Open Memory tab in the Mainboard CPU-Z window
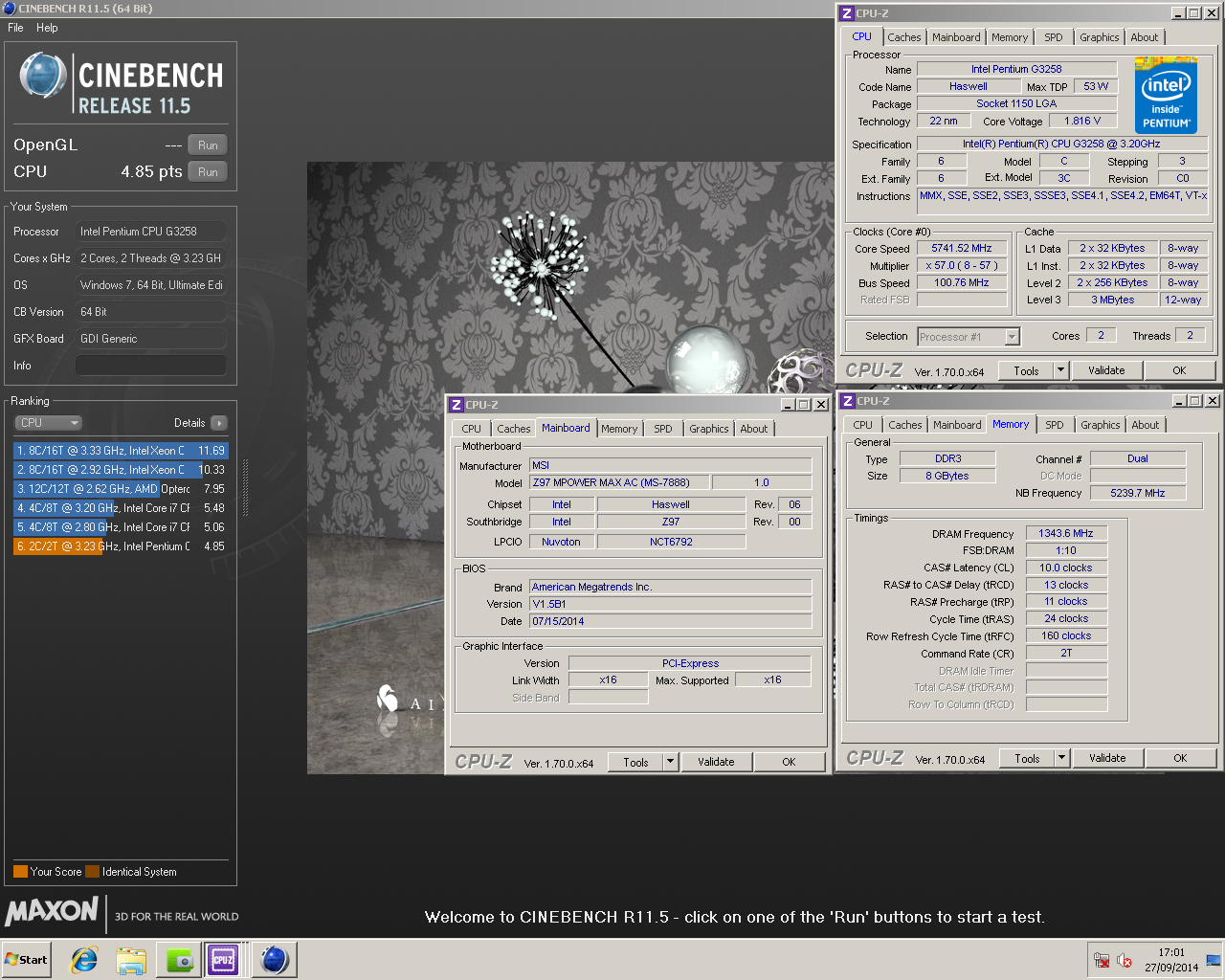1225x980 pixels. [x=619, y=429]
